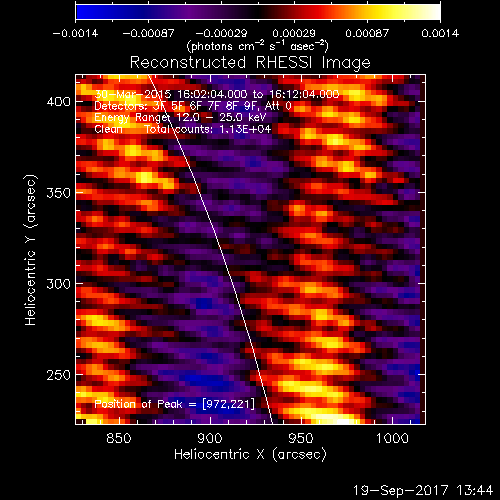Click the X axis tick label 950
The height and width of the screenshot is (500, 500).
click(301, 438)
